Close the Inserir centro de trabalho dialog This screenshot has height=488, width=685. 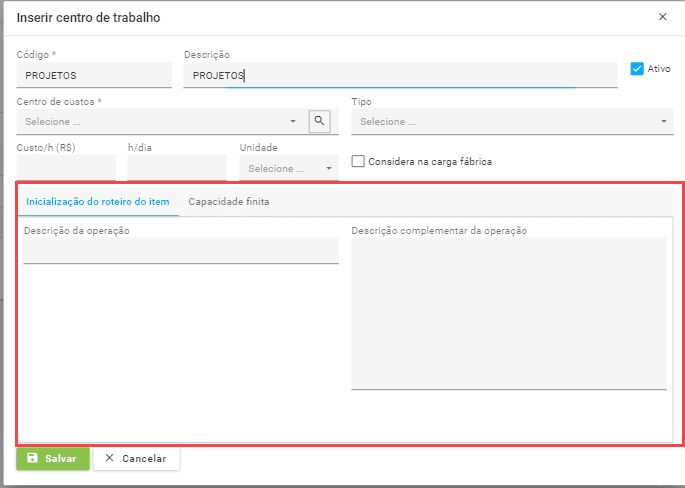coord(662,17)
